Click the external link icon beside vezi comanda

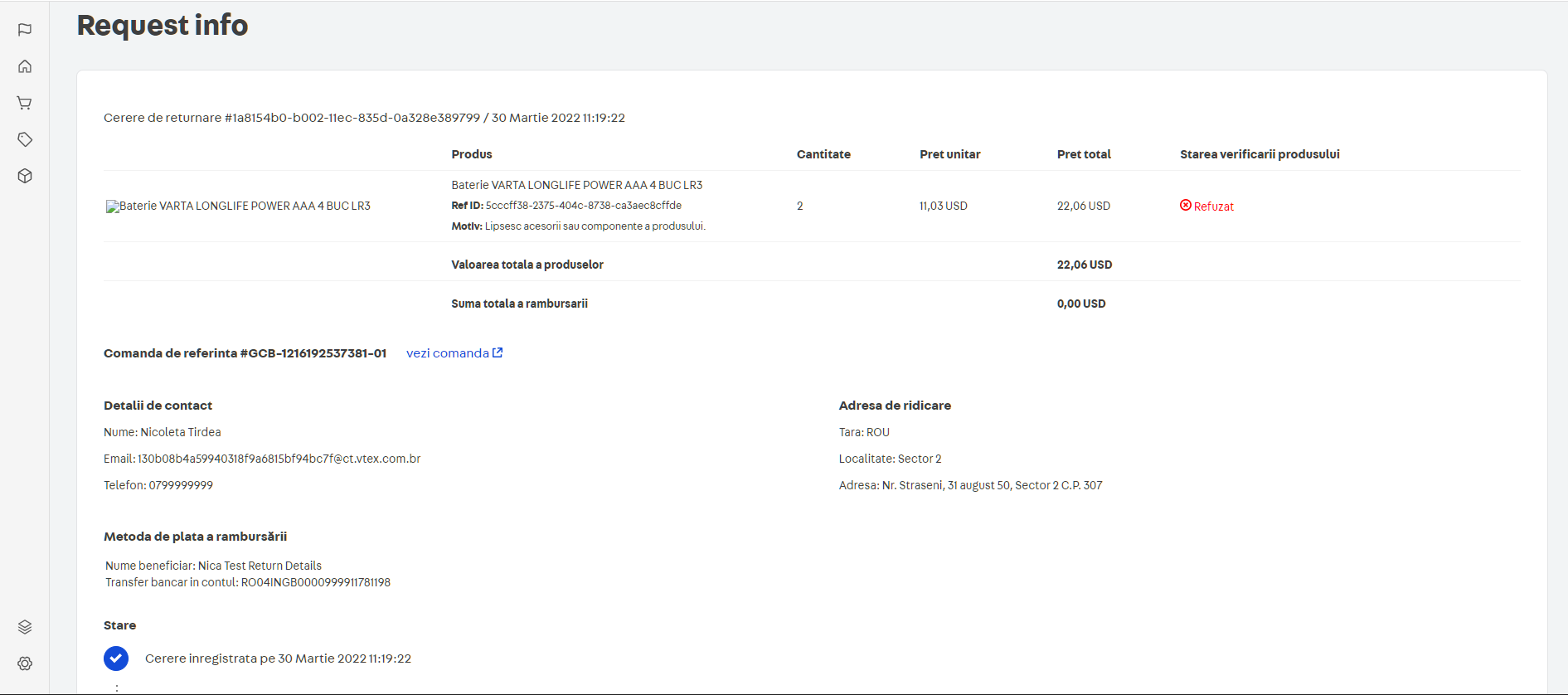point(498,352)
